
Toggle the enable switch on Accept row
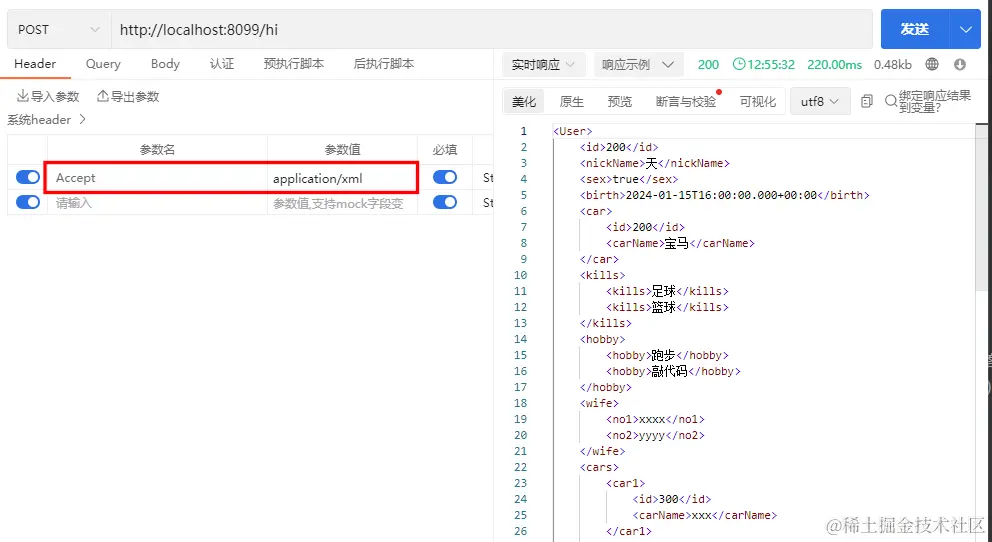[x=28, y=177]
